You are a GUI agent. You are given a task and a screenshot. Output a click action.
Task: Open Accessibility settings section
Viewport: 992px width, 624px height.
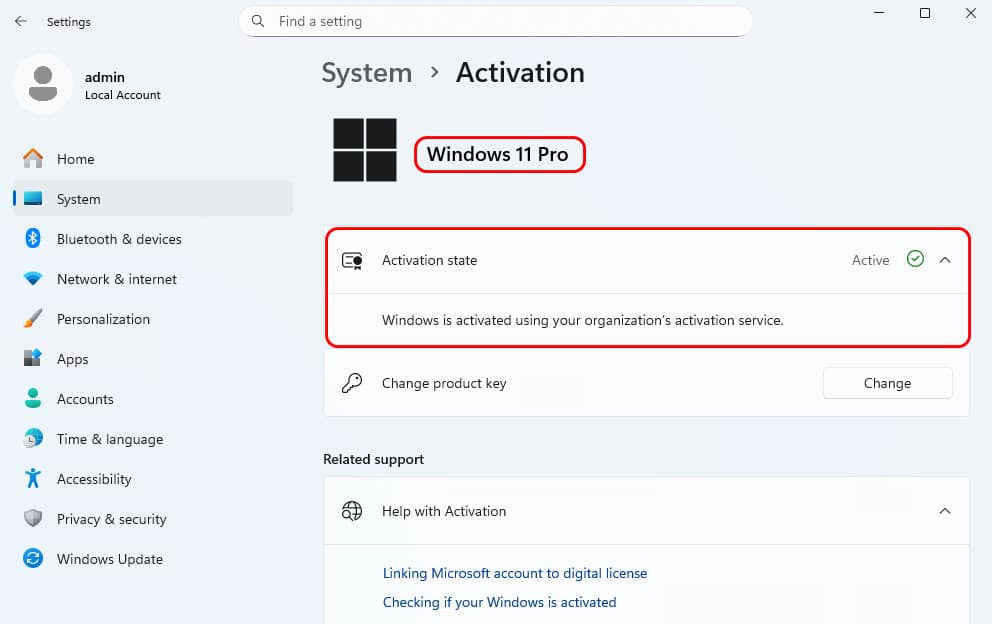coord(152,479)
